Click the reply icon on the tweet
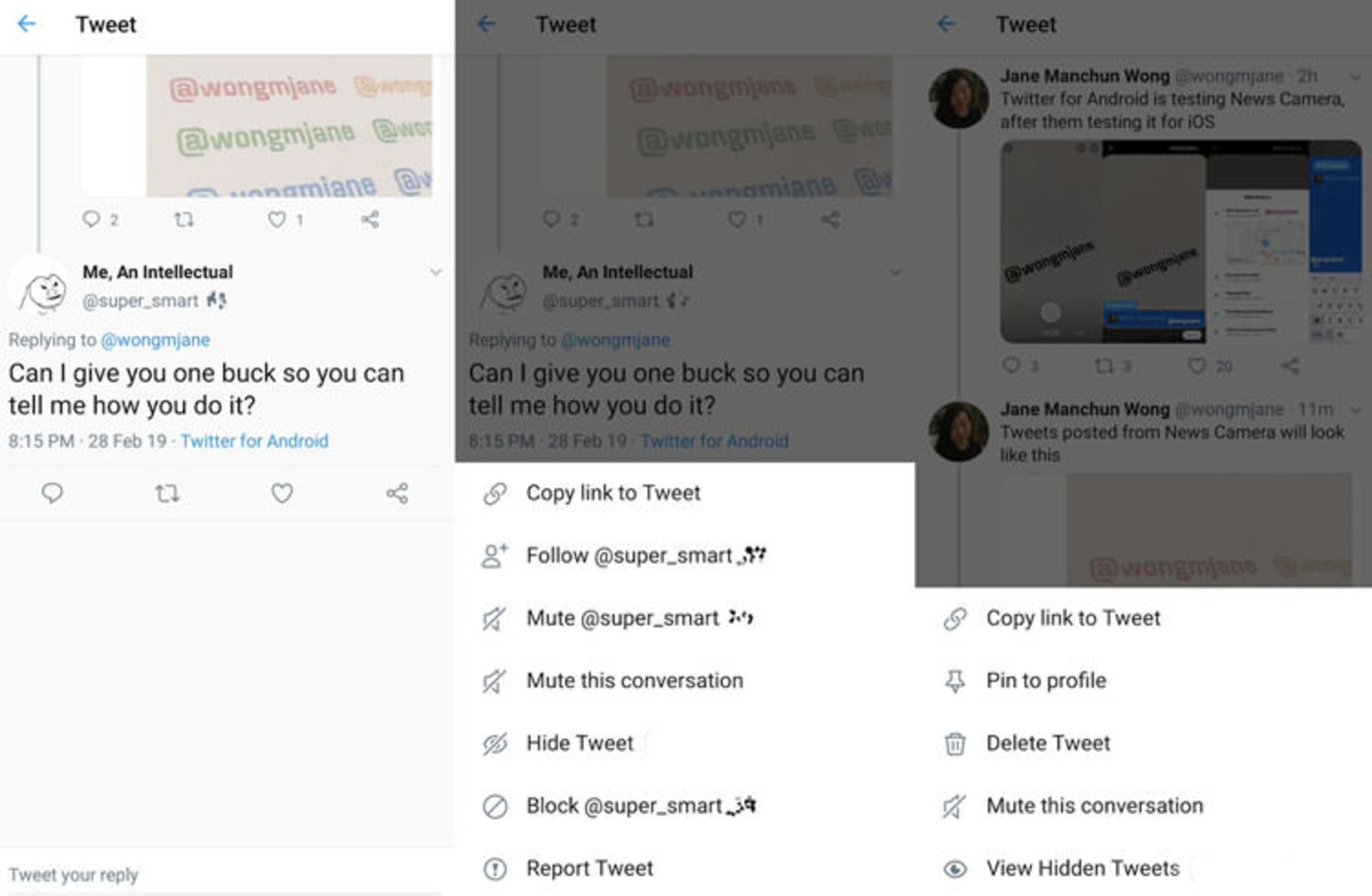Image resolution: width=1372 pixels, height=896 pixels. (49, 491)
